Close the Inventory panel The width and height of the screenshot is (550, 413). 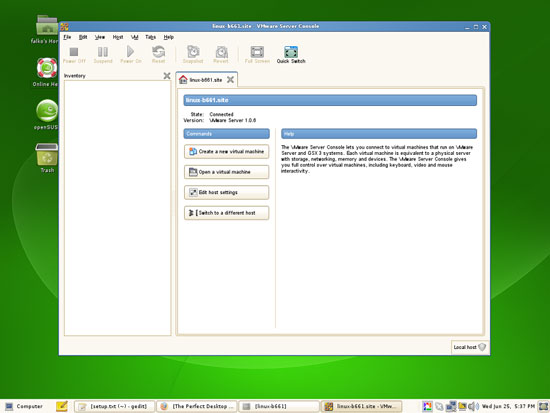(167, 75)
